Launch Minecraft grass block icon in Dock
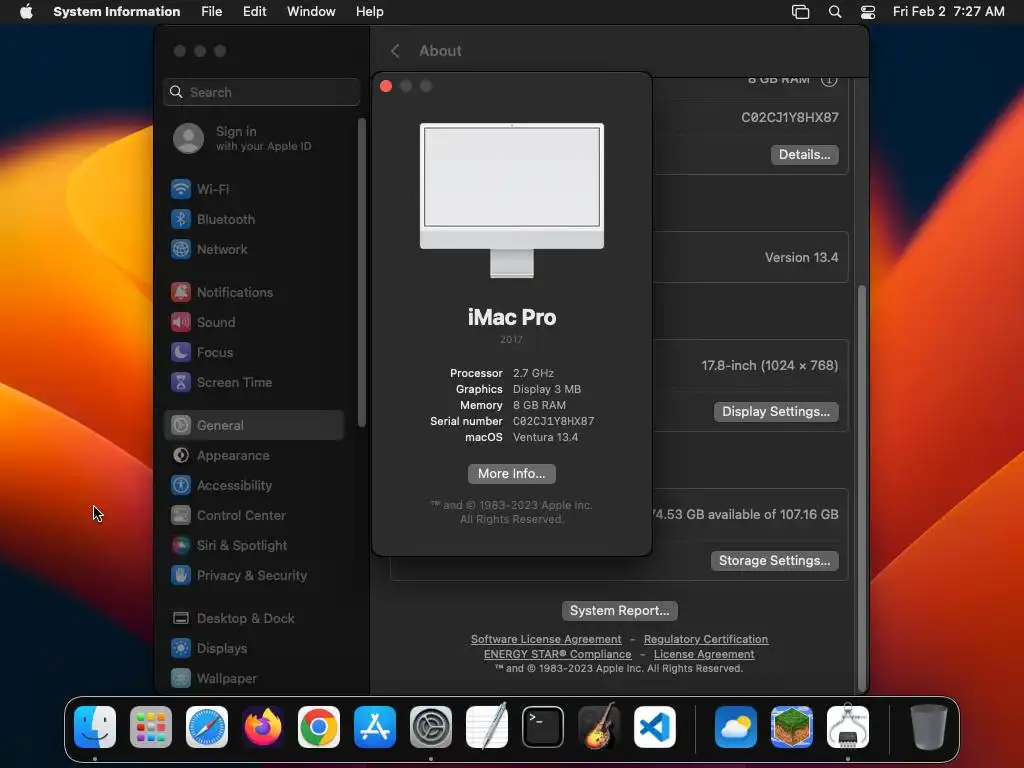The height and width of the screenshot is (768, 1024). pos(792,727)
